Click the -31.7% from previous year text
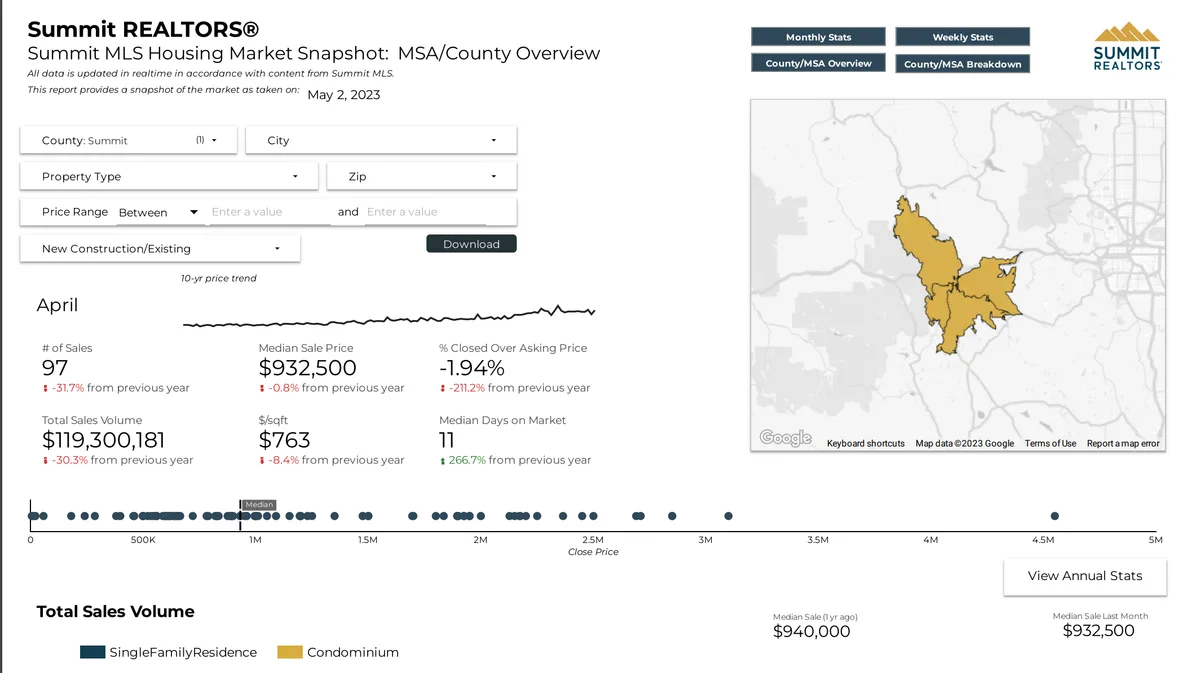Viewport: 1200px width, 673px height. point(120,388)
